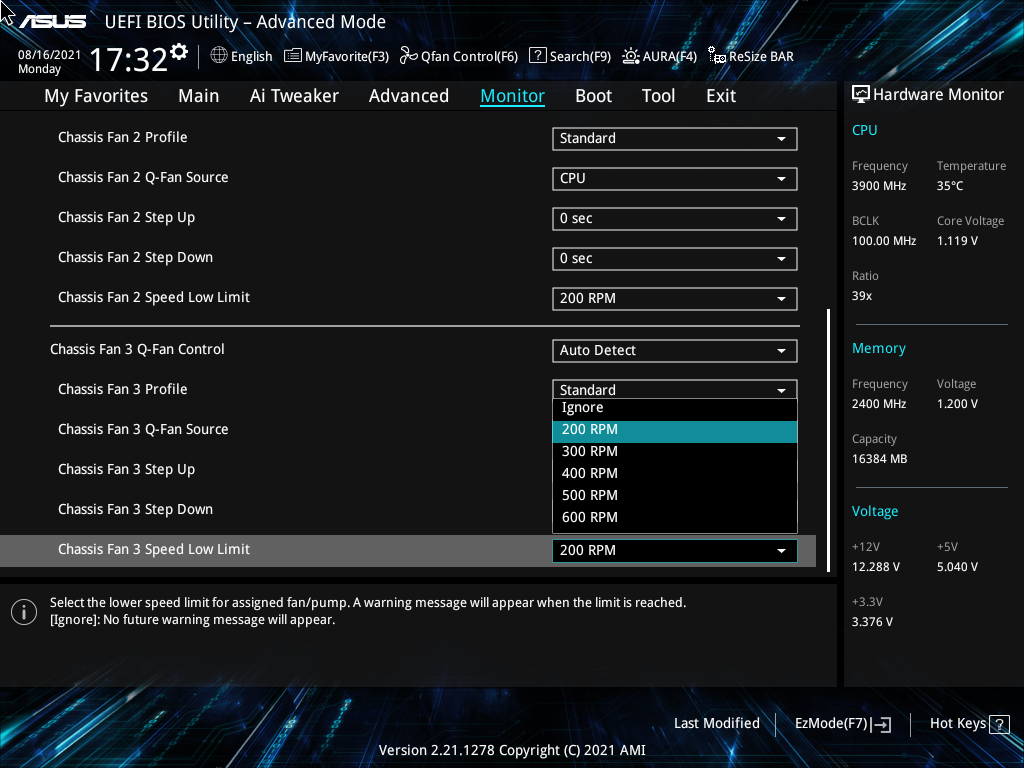Image resolution: width=1024 pixels, height=768 pixels.
Task: Click the Search(F9) question mark icon
Action: (537, 56)
